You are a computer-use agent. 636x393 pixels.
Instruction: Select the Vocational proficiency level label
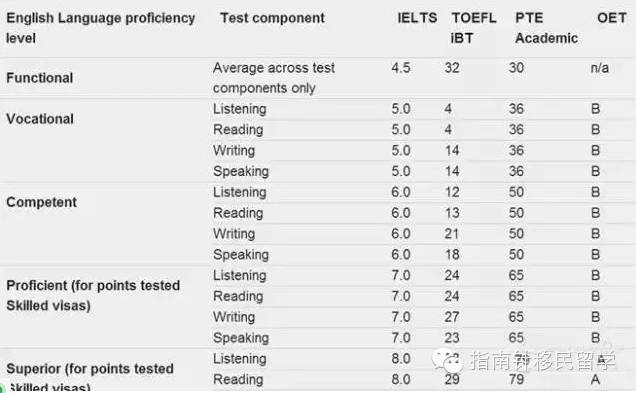point(40,119)
